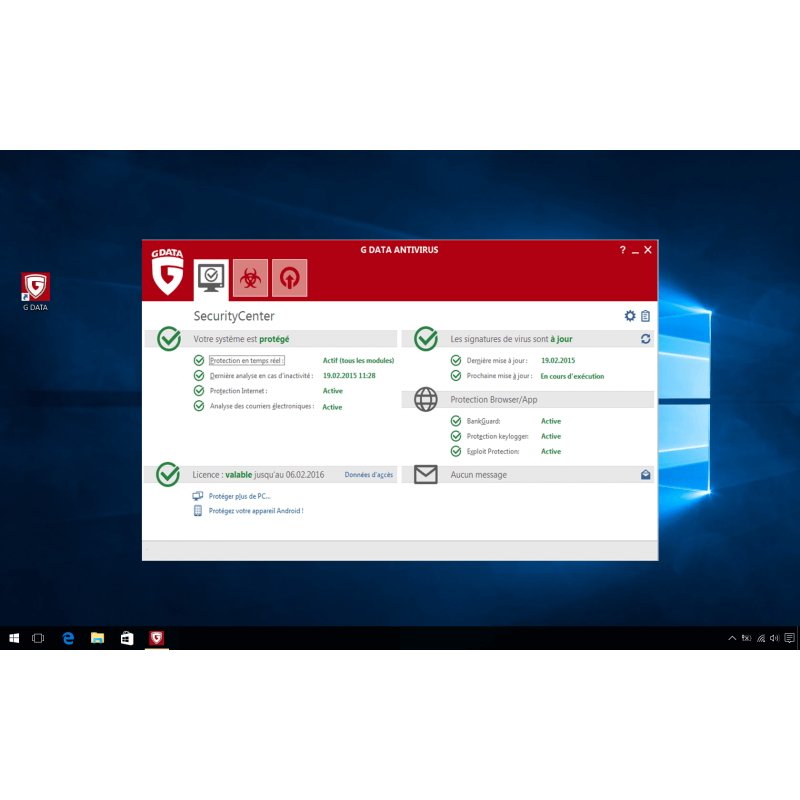Click green check beside BankGuard
The height and width of the screenshot is (800, 800).
456,421
